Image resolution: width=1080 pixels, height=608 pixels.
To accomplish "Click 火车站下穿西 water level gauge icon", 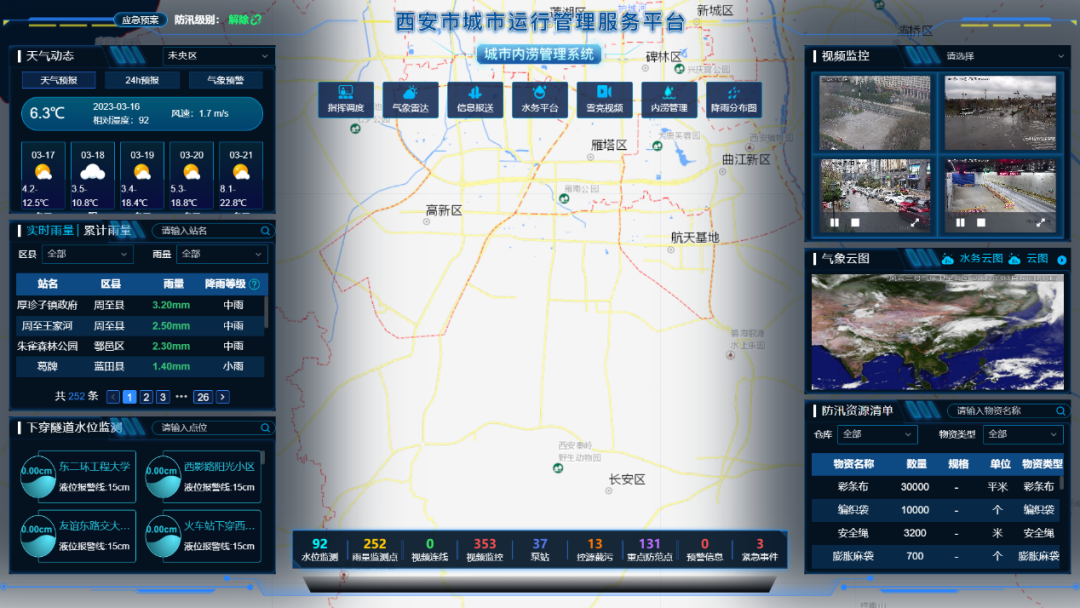I will (163, 536).
